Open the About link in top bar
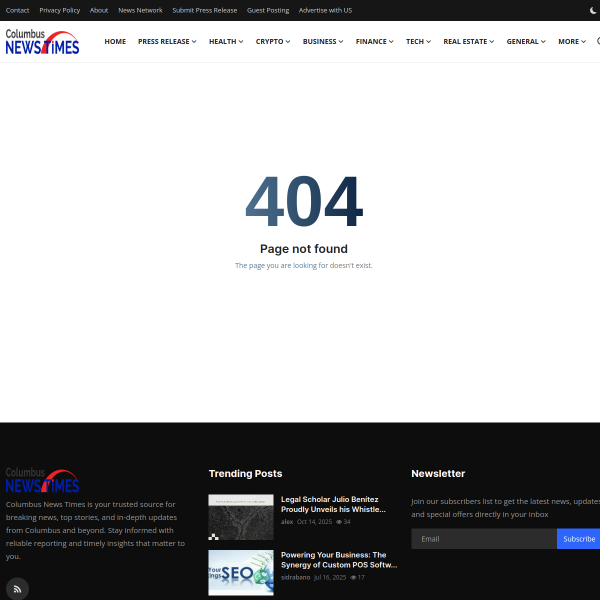 [x=99, y=10]
